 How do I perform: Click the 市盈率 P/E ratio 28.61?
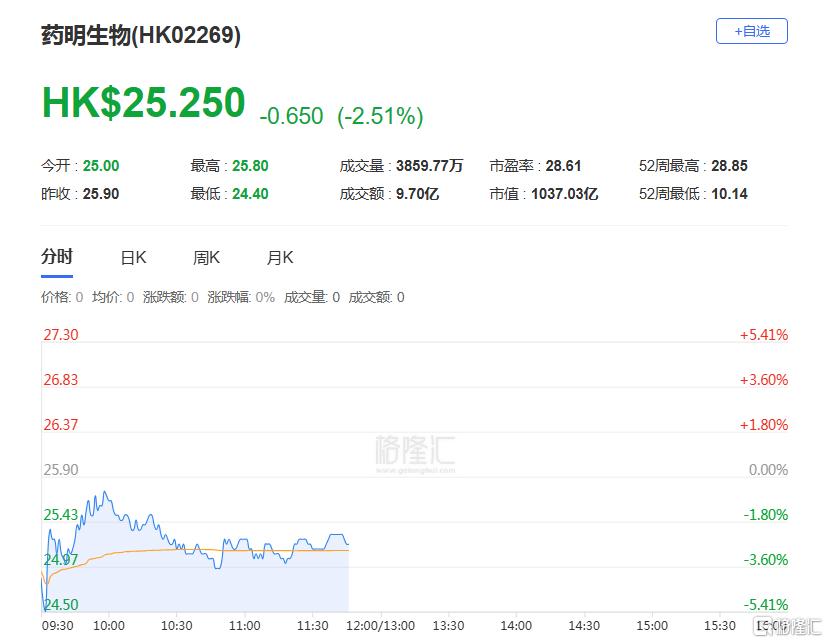(x=563, y=166)
